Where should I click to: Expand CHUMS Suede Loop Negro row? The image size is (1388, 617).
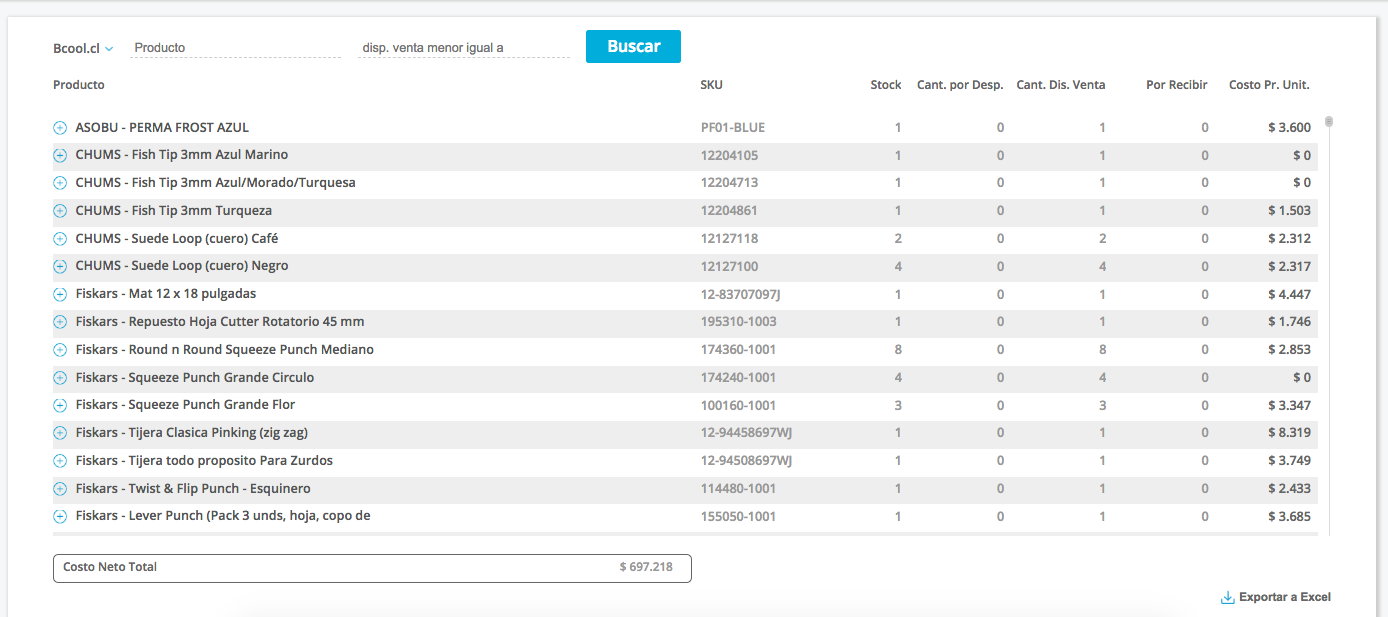coord(59,266)
